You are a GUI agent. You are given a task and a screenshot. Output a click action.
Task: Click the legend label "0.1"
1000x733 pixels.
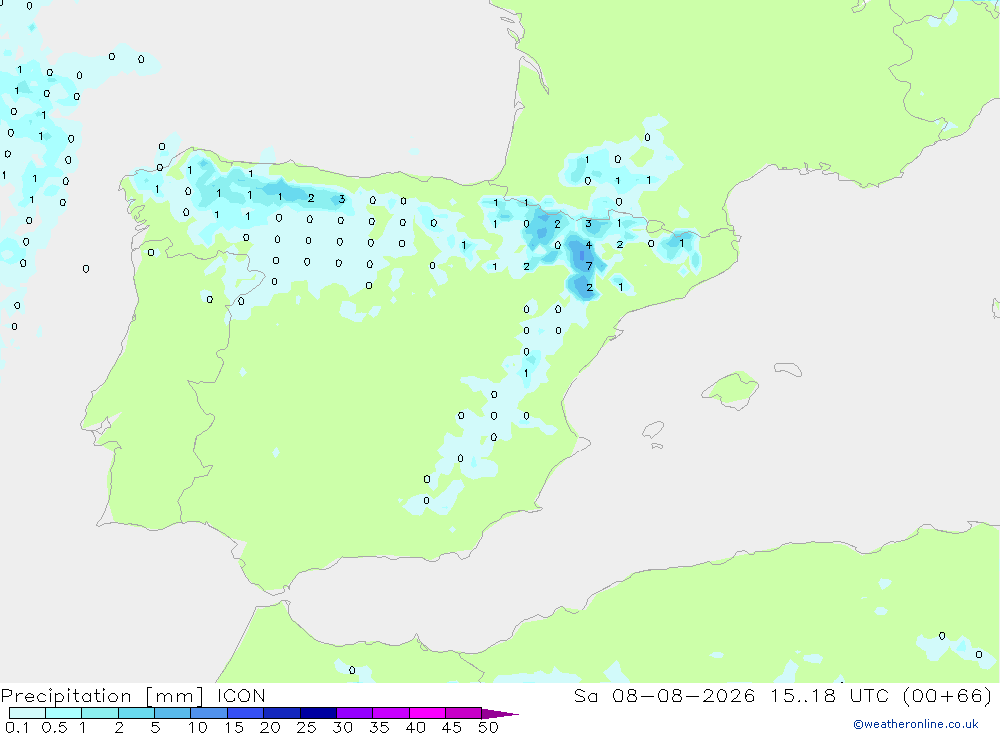(17, 727)
